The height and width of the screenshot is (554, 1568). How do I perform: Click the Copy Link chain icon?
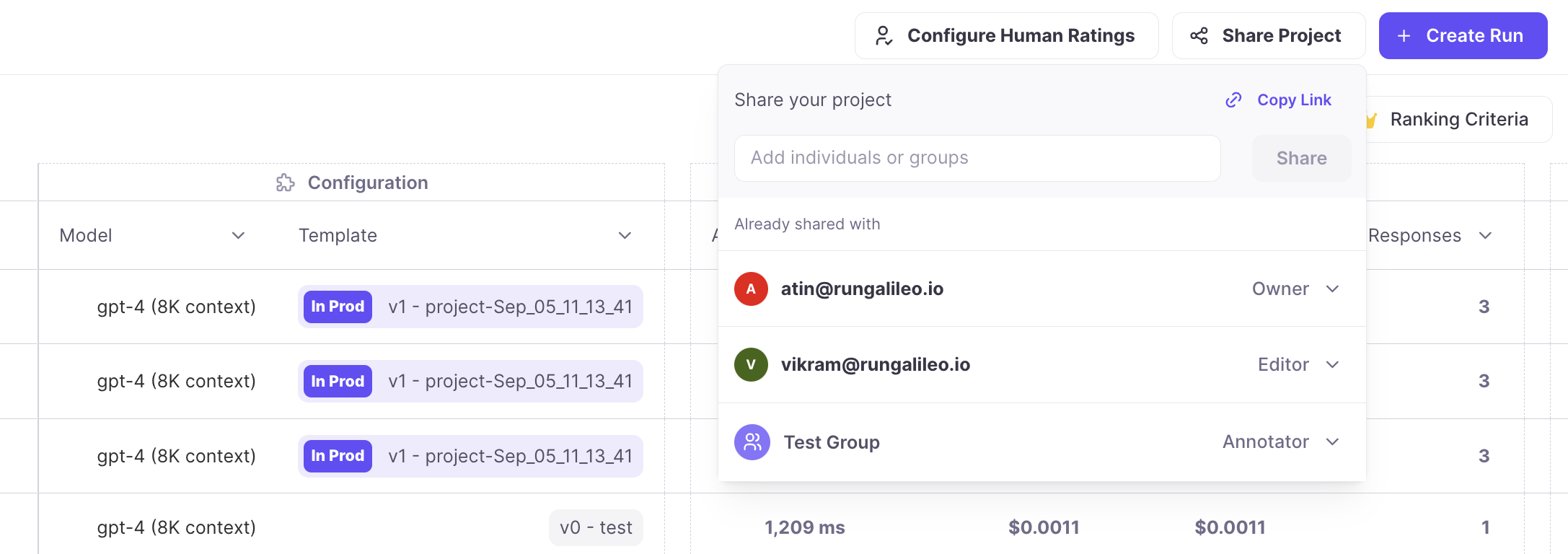coord(1233,100)
